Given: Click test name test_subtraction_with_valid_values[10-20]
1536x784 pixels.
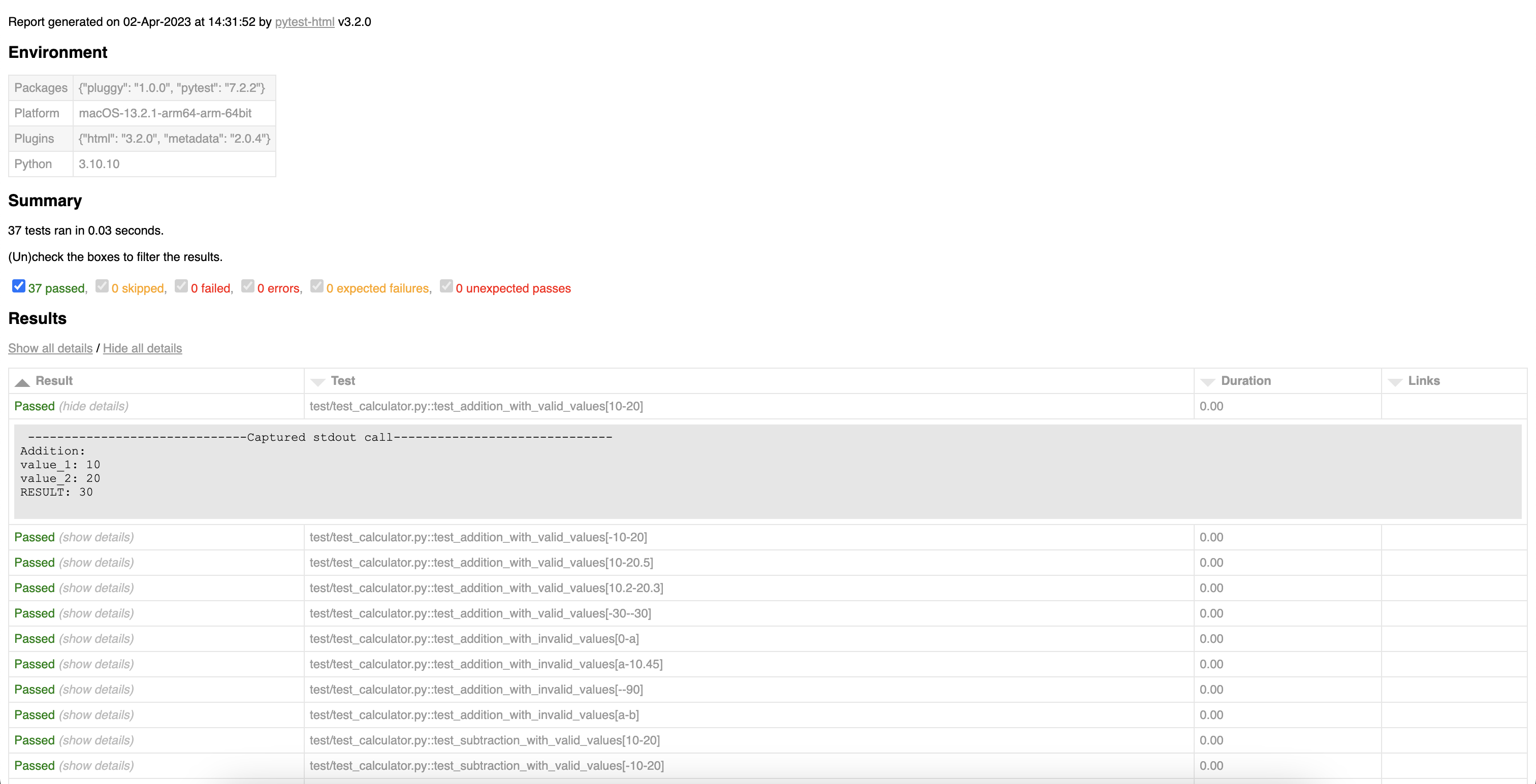Looking at the screenshot, I should (484, 740).
